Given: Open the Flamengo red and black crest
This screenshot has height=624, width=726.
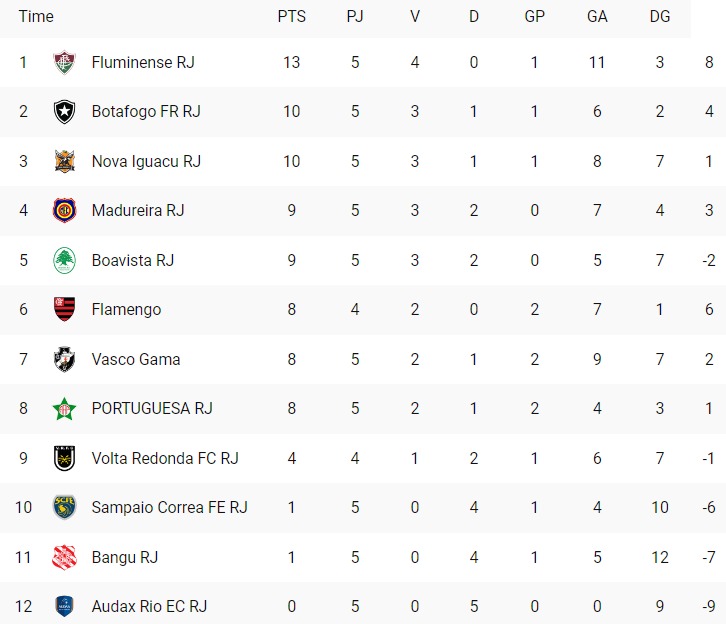Looking at the screenshot, I should (x=64, y=309).
